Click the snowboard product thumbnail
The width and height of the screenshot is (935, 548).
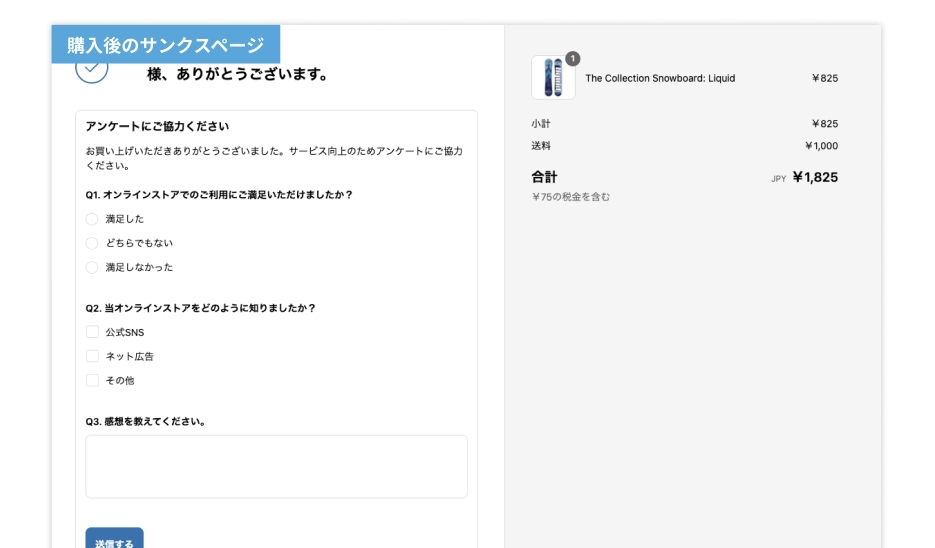tap(553, 78)
